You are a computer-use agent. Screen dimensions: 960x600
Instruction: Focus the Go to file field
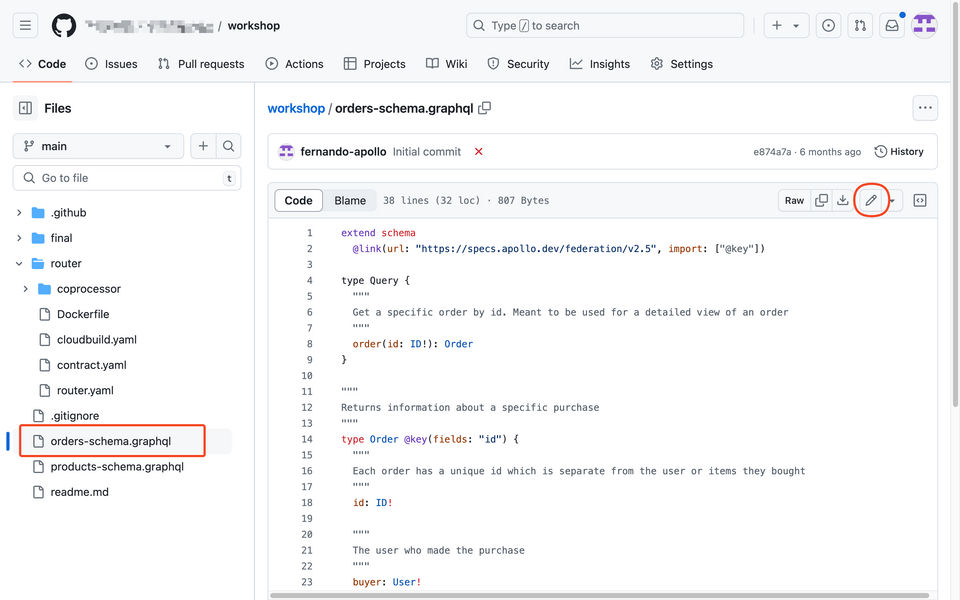(127, 178)
